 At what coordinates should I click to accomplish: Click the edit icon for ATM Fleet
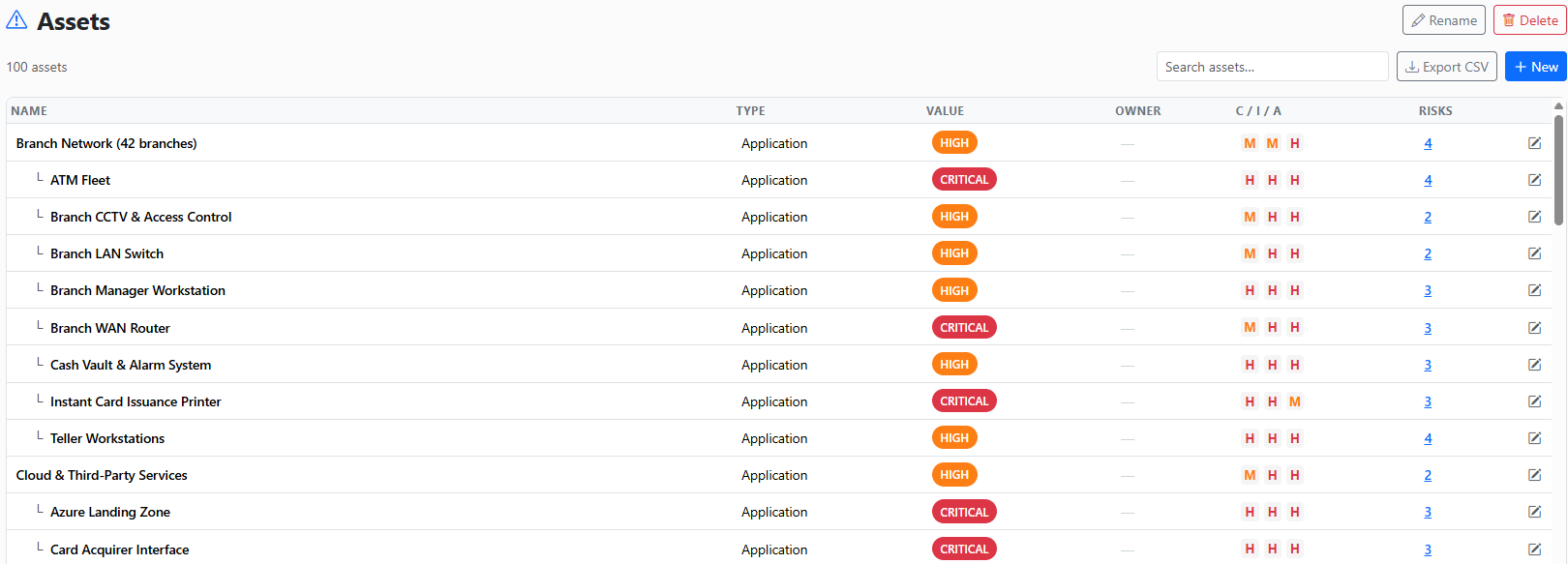coord(1534,180)
